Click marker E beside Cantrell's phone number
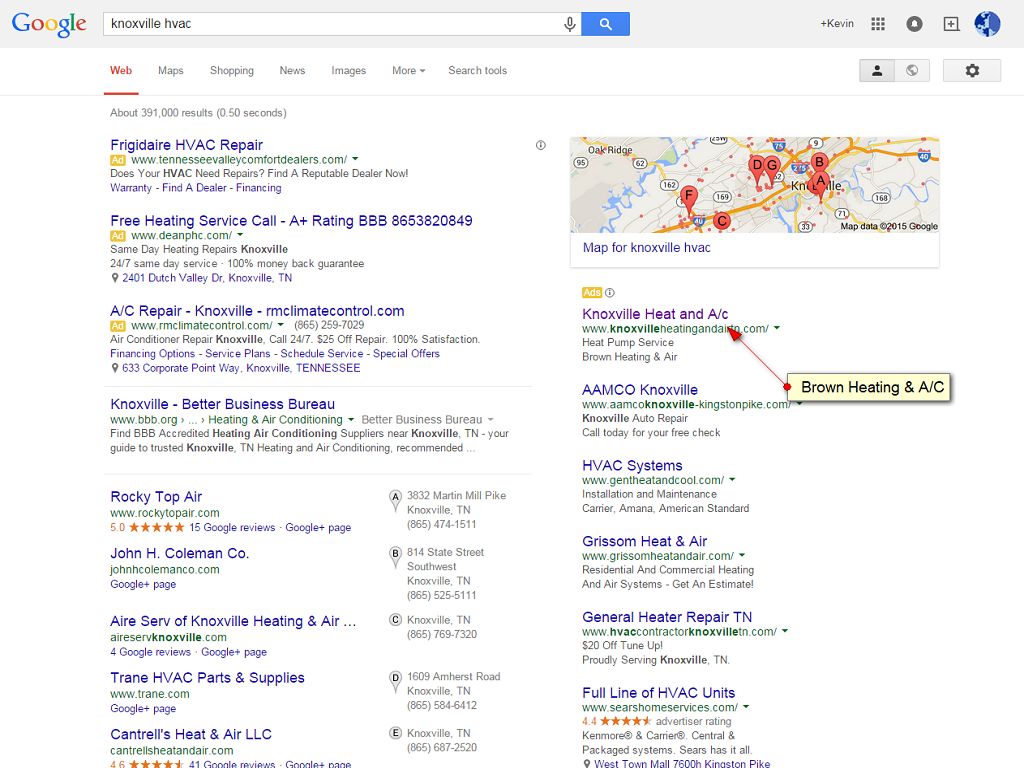1024x768 pixels. pos(395,733)
